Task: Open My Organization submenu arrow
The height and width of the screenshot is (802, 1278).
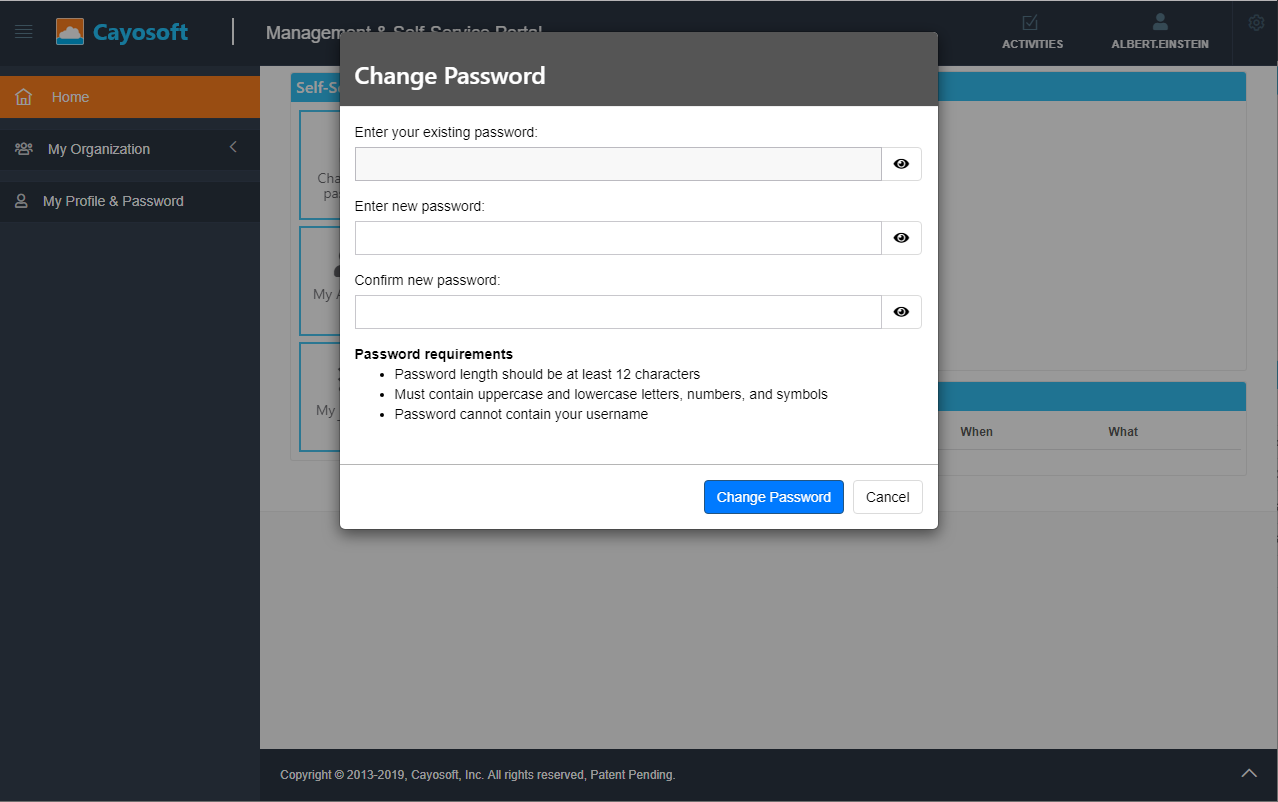Action: tap(232, 147)
